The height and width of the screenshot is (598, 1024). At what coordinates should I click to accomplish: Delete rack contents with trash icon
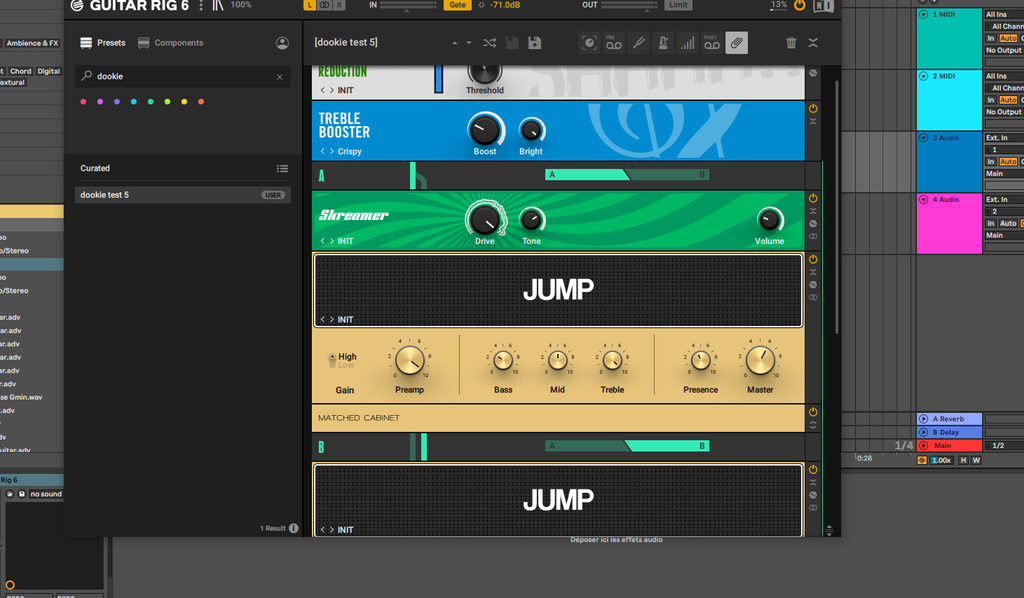791,43
